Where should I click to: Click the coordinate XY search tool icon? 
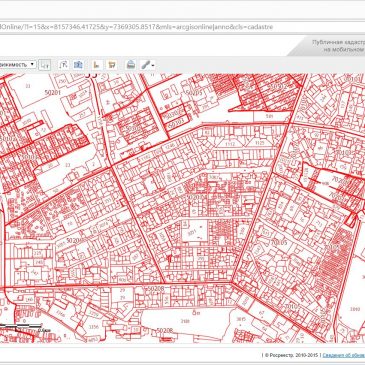pyautogui.click(x=45, y=65)
